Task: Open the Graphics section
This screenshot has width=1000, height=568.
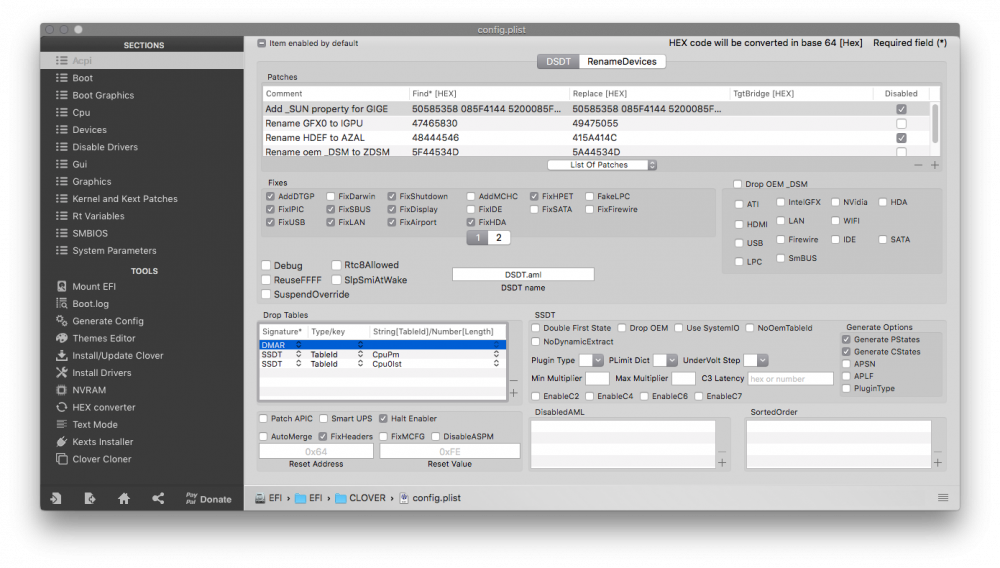Action: (142, 182)
